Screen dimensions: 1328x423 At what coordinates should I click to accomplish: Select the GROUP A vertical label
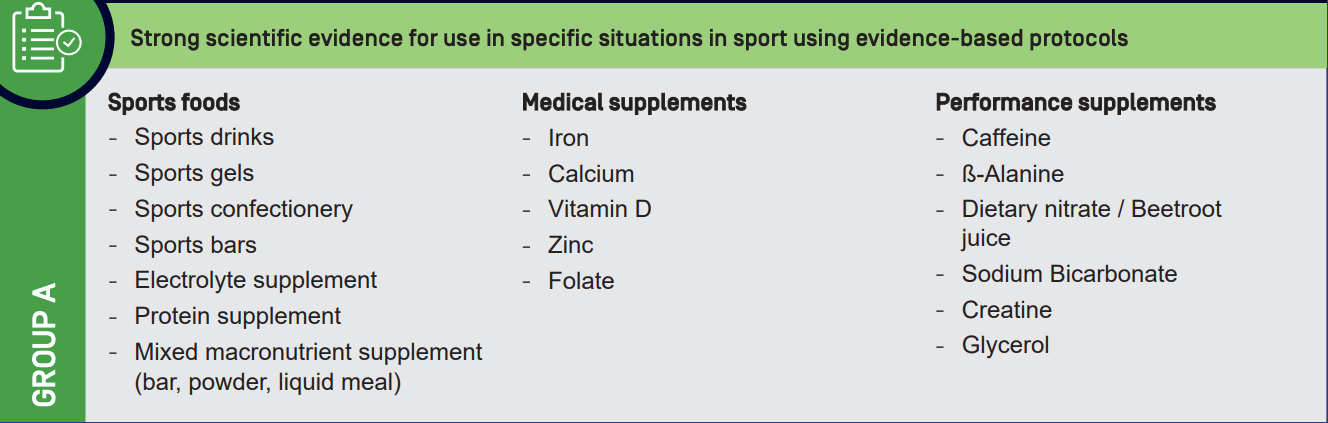(x=44, y=345)
